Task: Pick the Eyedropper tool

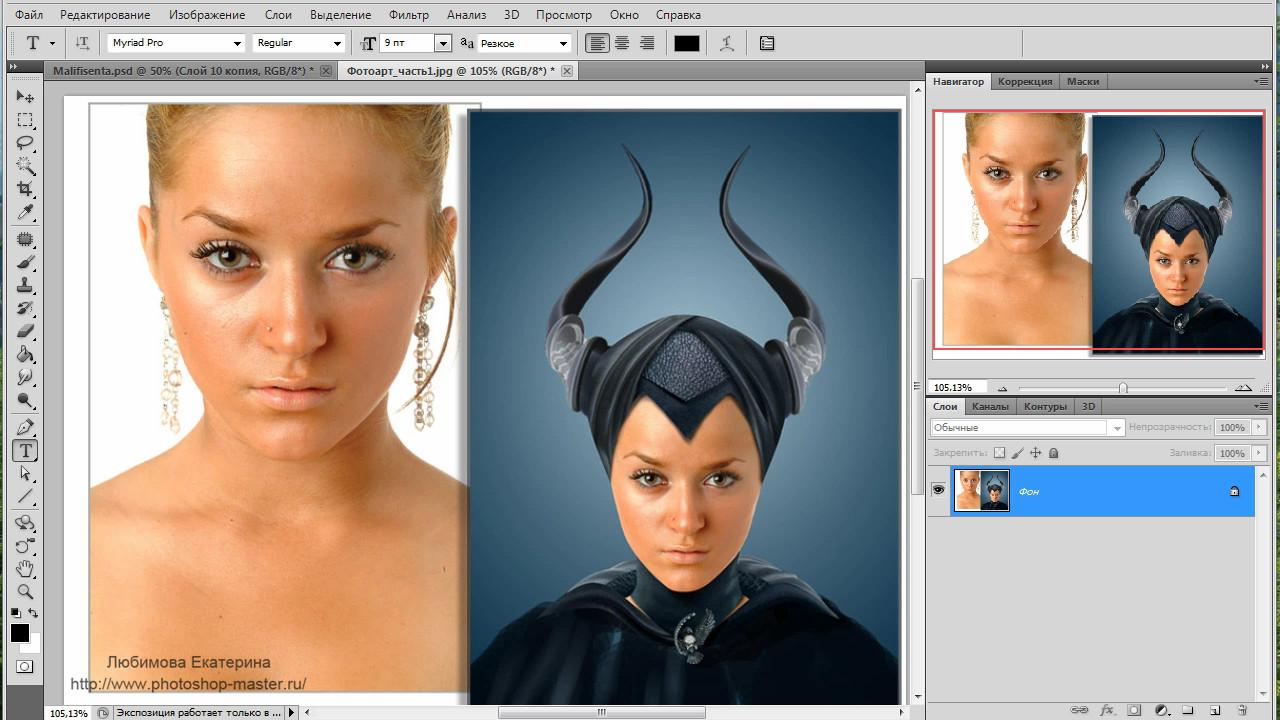Action: point(25,213)
